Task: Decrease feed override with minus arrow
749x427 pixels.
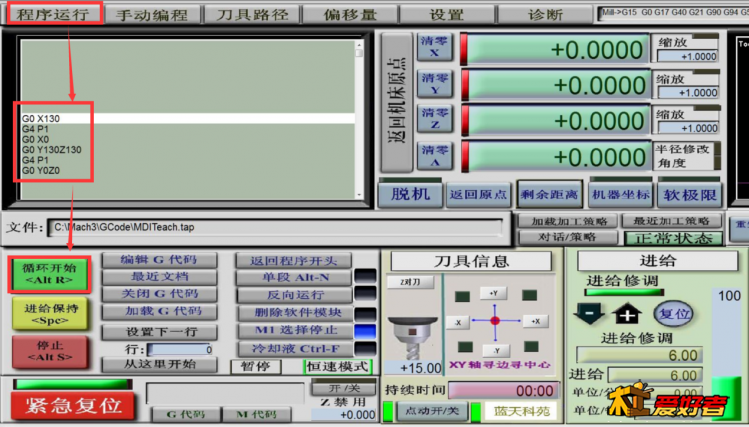Action: click(589, 314)
